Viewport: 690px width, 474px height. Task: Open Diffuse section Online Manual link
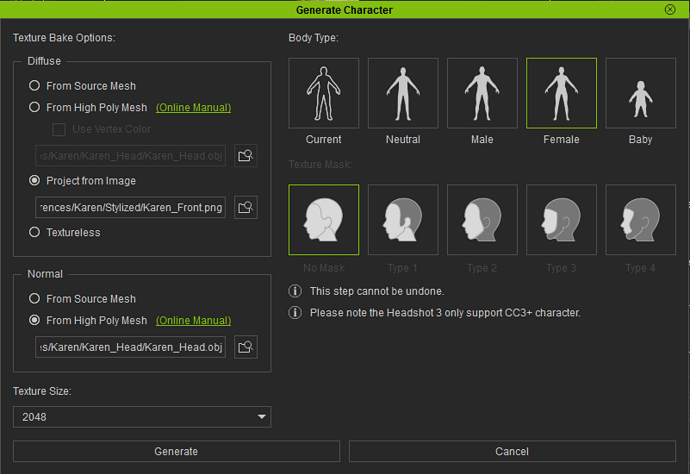click(194, 107)
